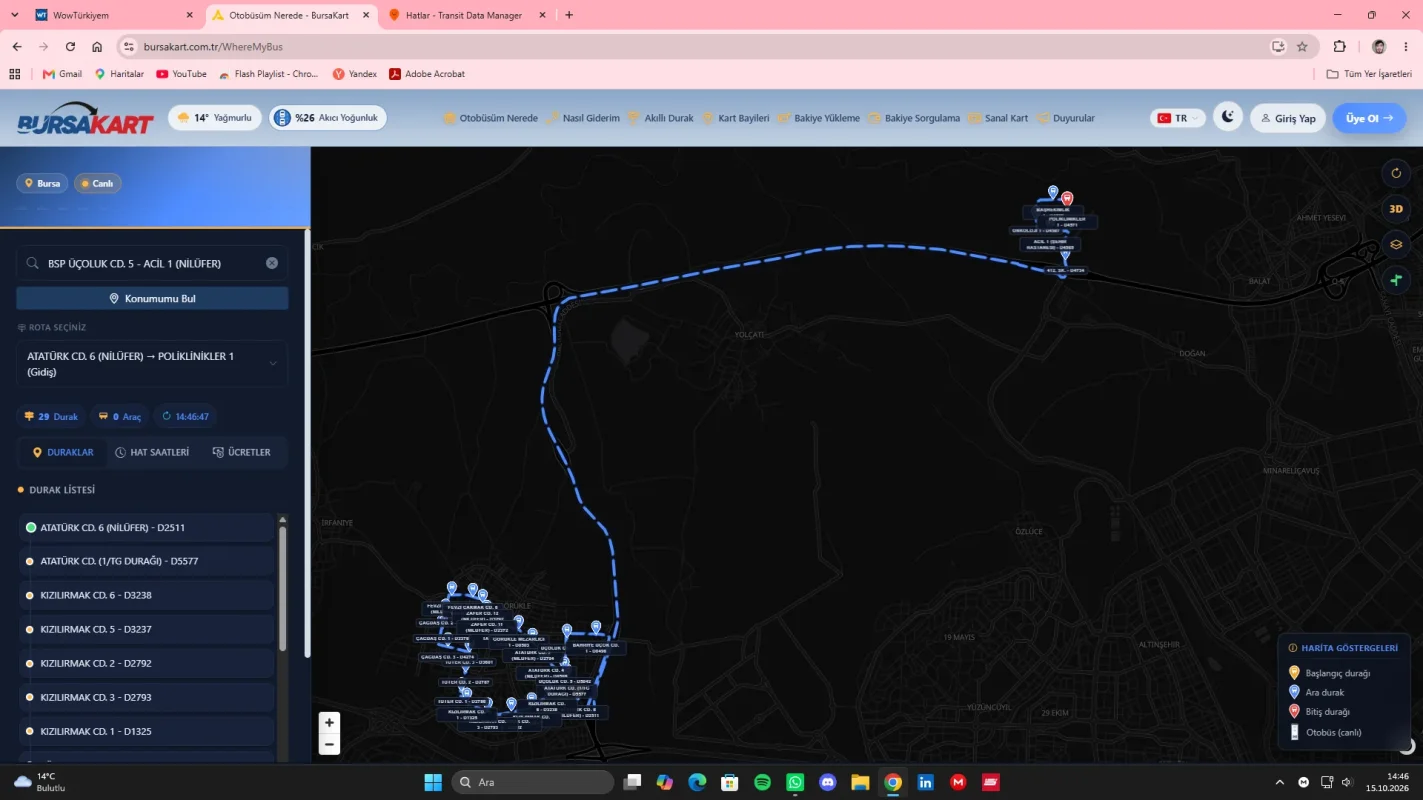1423x800 pixels.
Task: Reload the browser page
Action: 70,46
